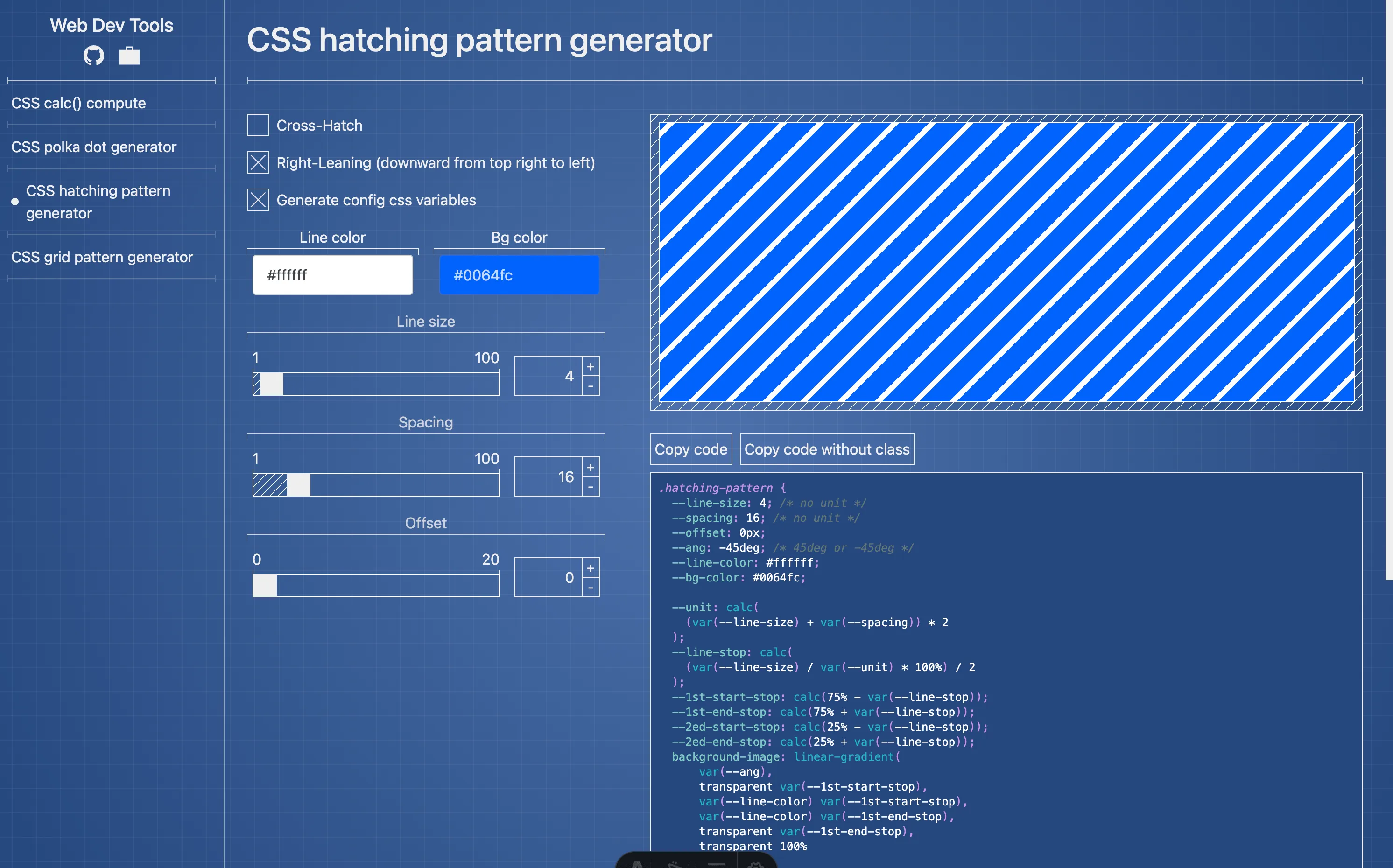Uncheck Generate config css variables
This screenshot has width=1393, height=868.
[258, 200]
